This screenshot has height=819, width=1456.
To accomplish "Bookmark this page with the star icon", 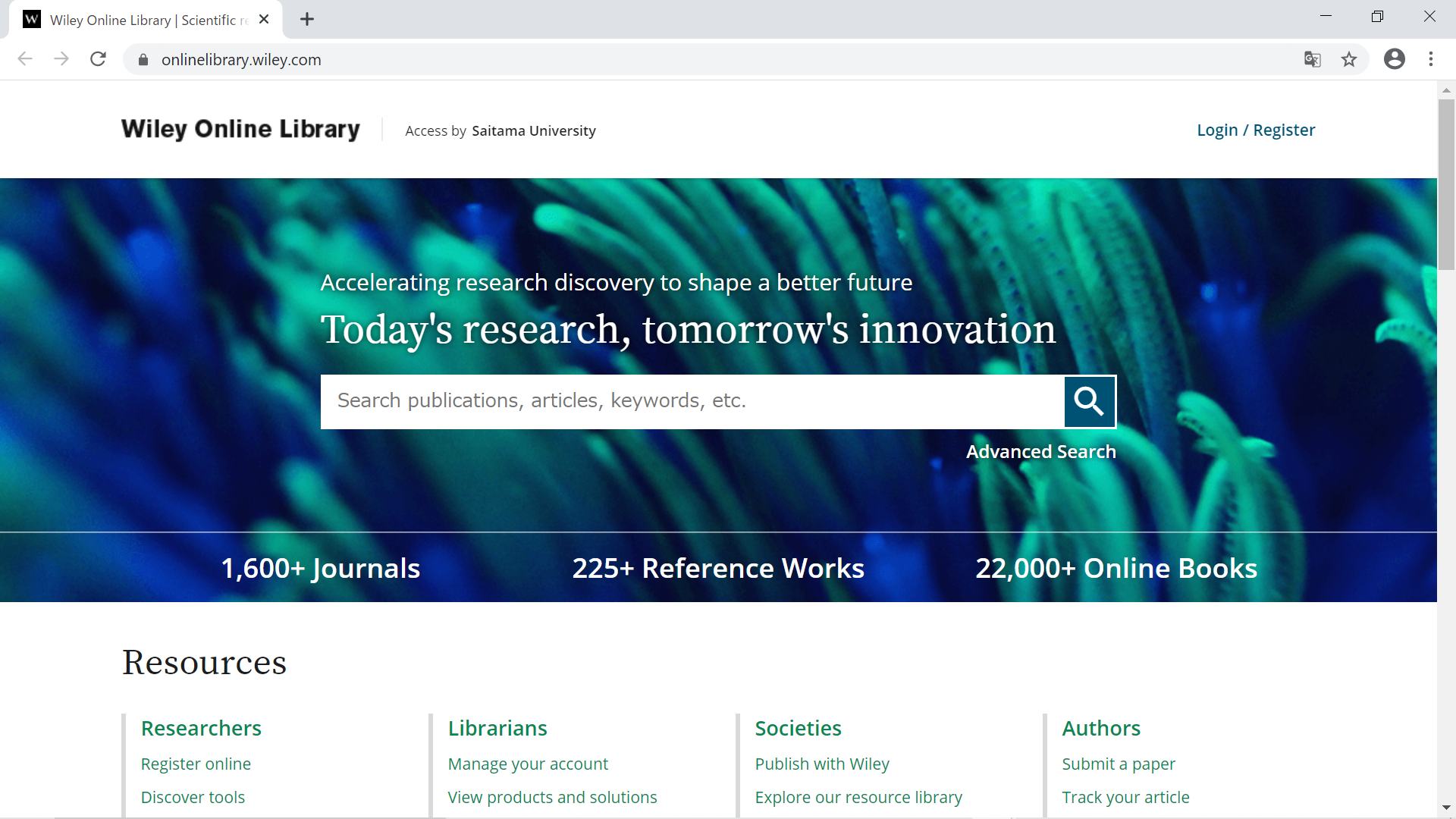I will point(1349,59).
